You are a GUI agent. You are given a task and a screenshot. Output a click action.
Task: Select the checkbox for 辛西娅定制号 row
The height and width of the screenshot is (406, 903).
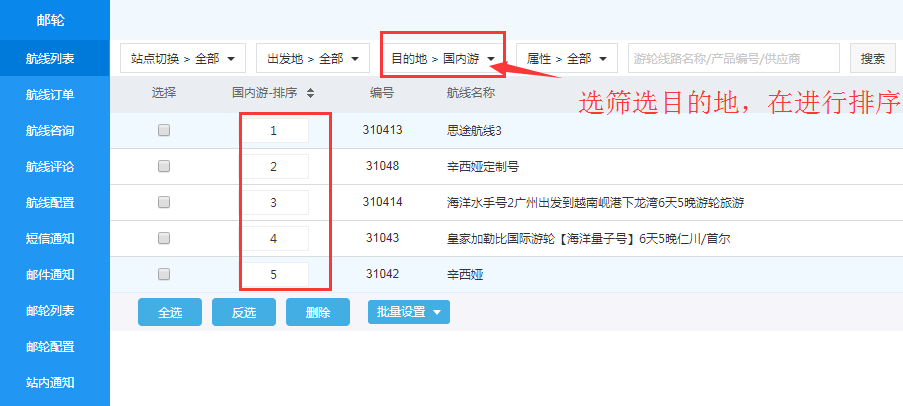[164, 166]
